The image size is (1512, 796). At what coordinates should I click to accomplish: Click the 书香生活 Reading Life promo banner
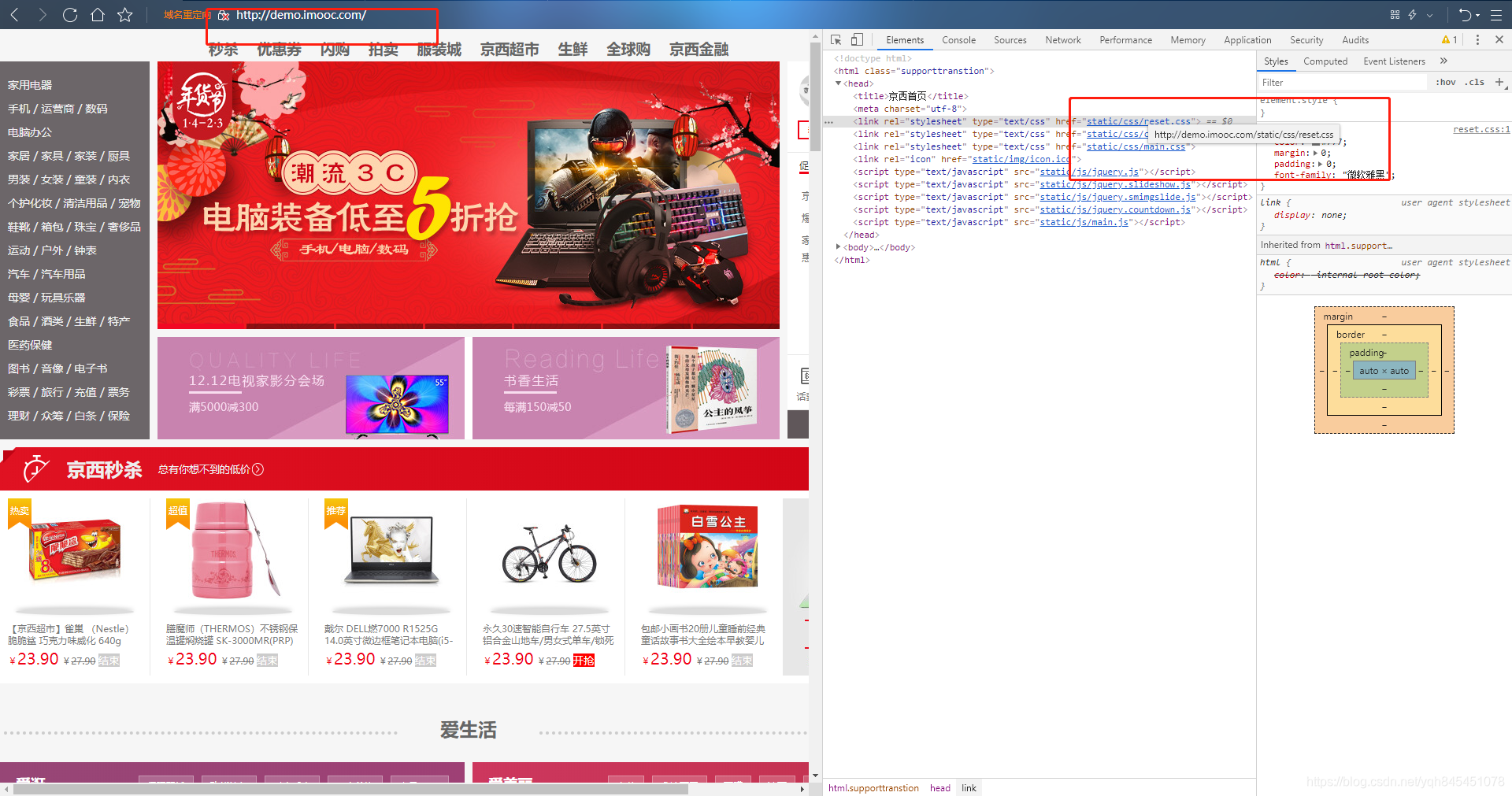[626, 388]
